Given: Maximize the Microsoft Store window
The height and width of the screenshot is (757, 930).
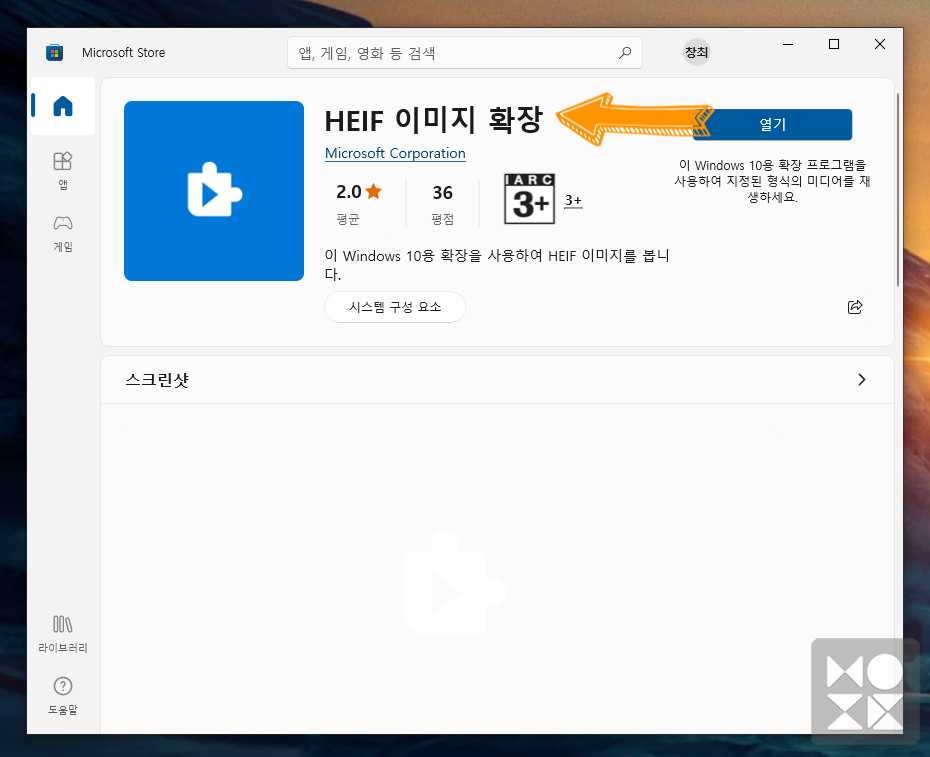Looking at the screenshot, I should [x=834, y=44].
